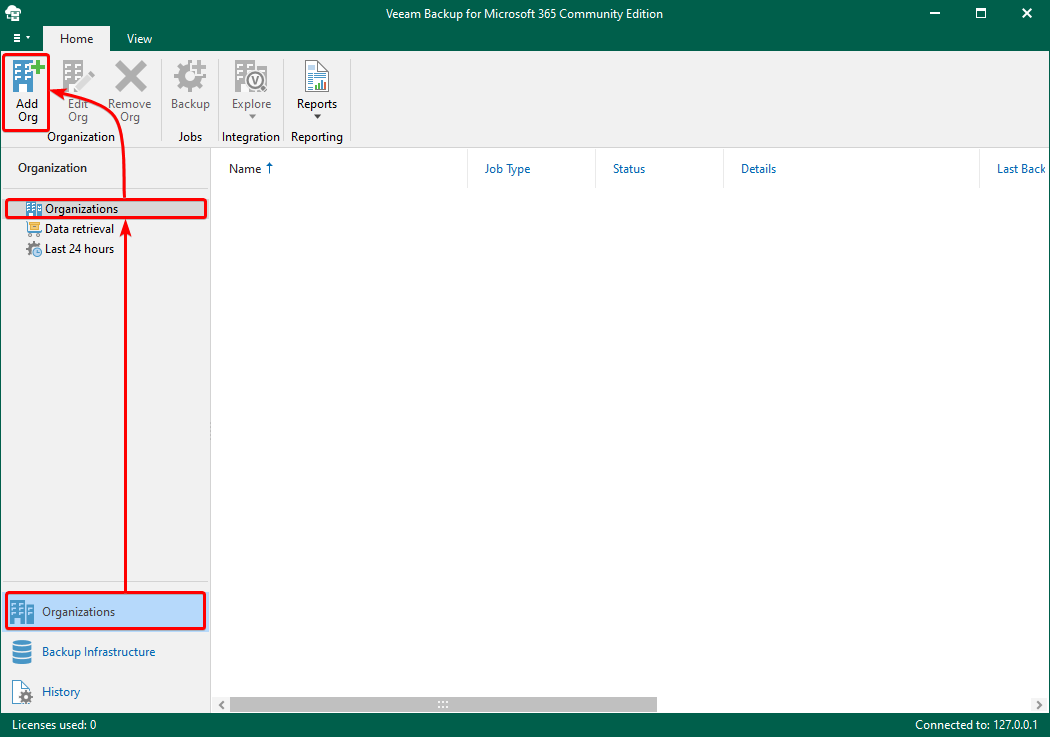
Task: Sort by the Details column
Action: click(x=851, y=169)
